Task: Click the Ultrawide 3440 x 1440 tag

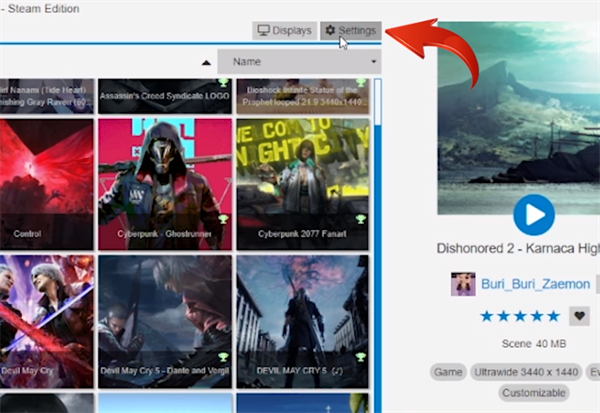Action: (x=526, y=372)
